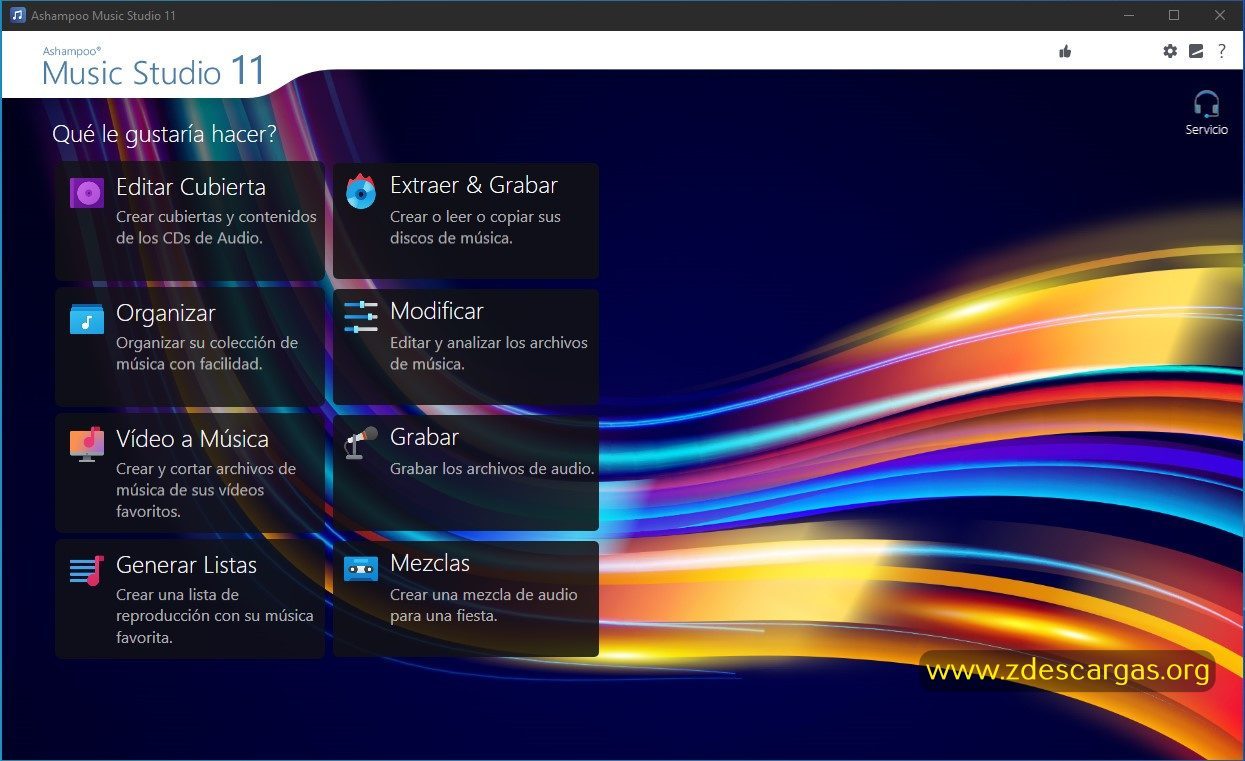Select the Organizar heading
Viewport: 1245px width, 761px height.
(166, 313)
